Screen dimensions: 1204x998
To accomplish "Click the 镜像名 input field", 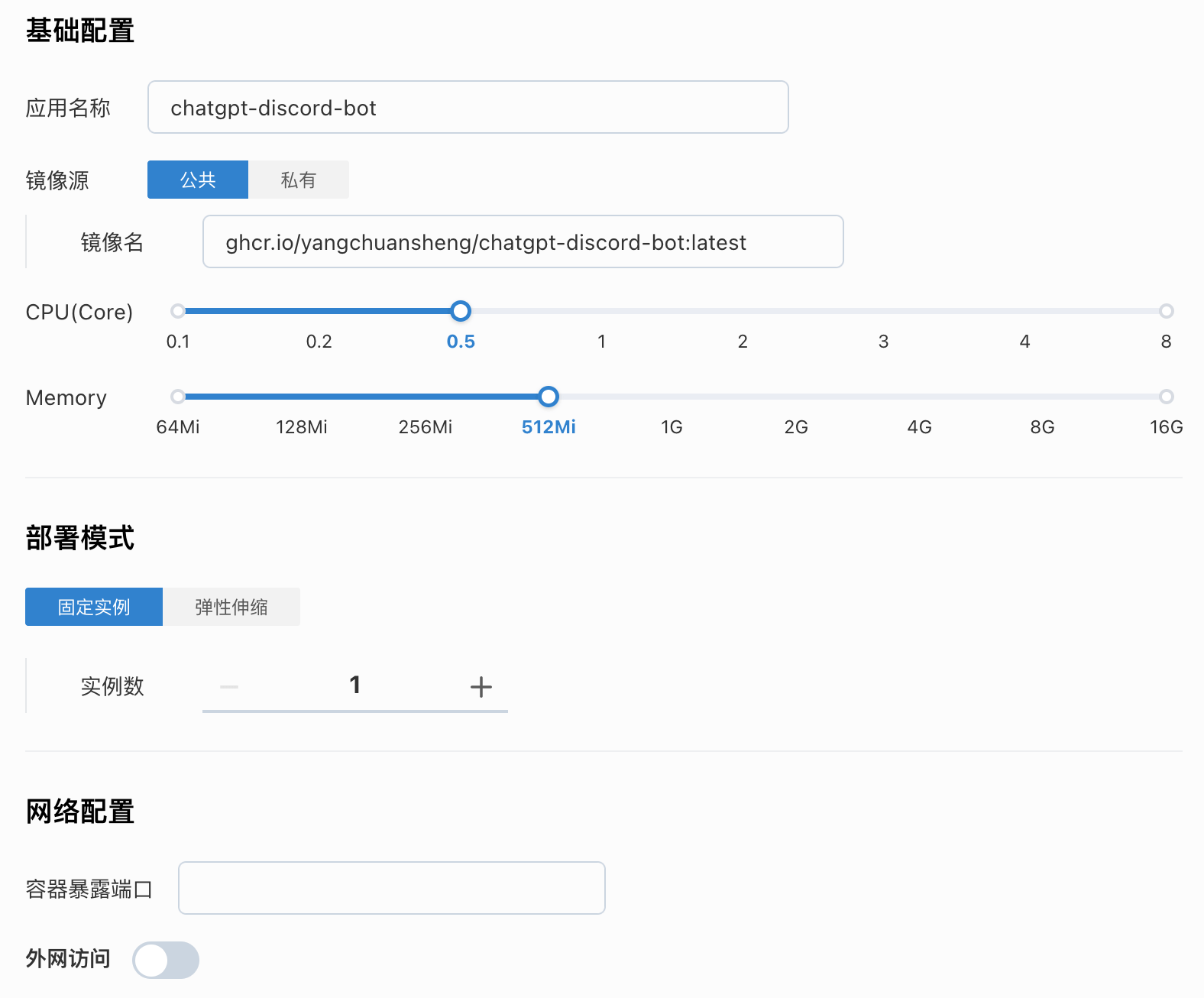I will 523,241.
